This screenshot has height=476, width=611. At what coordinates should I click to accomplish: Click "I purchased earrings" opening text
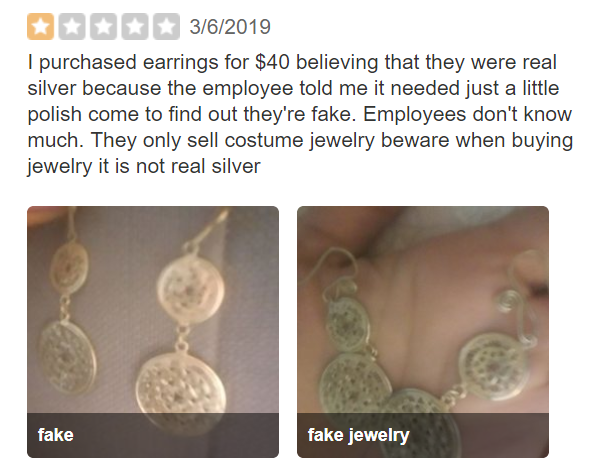pyautogui.click(x=122, y=63)
